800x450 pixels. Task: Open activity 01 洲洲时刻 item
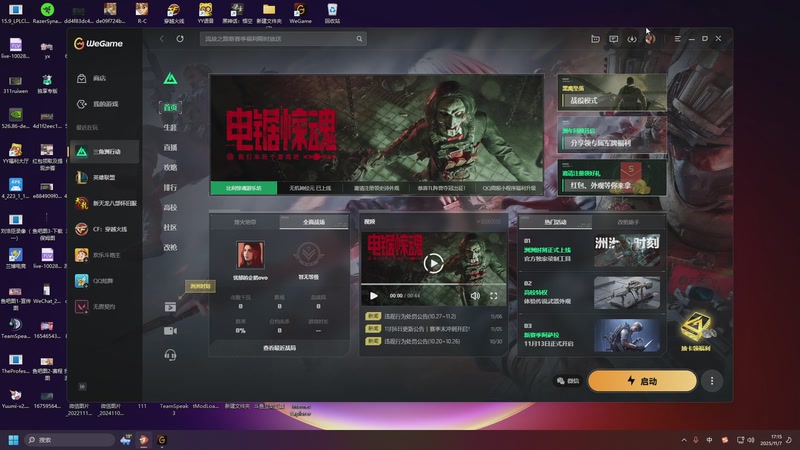tap(592, 250)
